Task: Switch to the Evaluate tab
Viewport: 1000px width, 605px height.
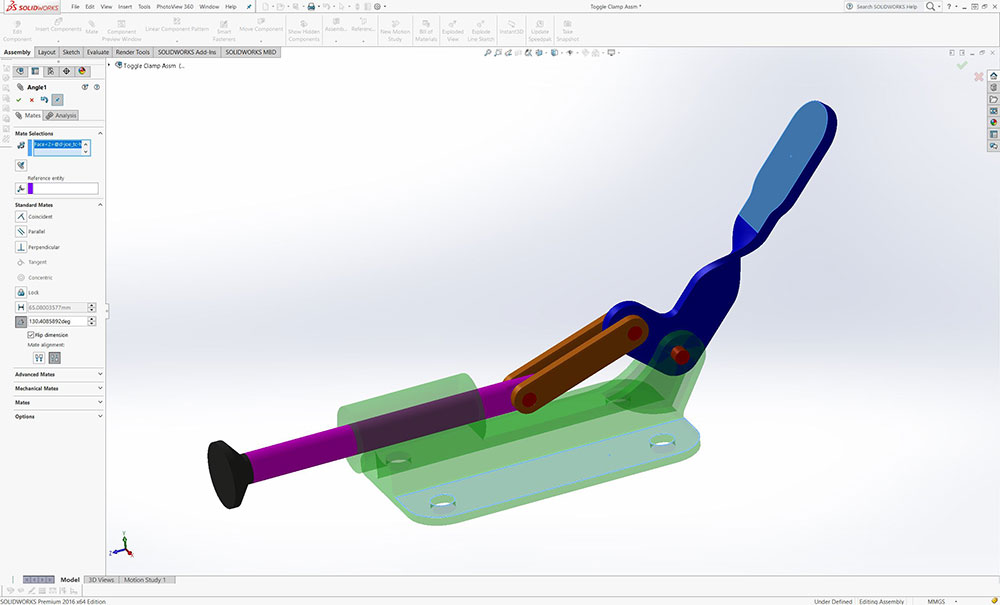Action: click(x=98, y=52)
